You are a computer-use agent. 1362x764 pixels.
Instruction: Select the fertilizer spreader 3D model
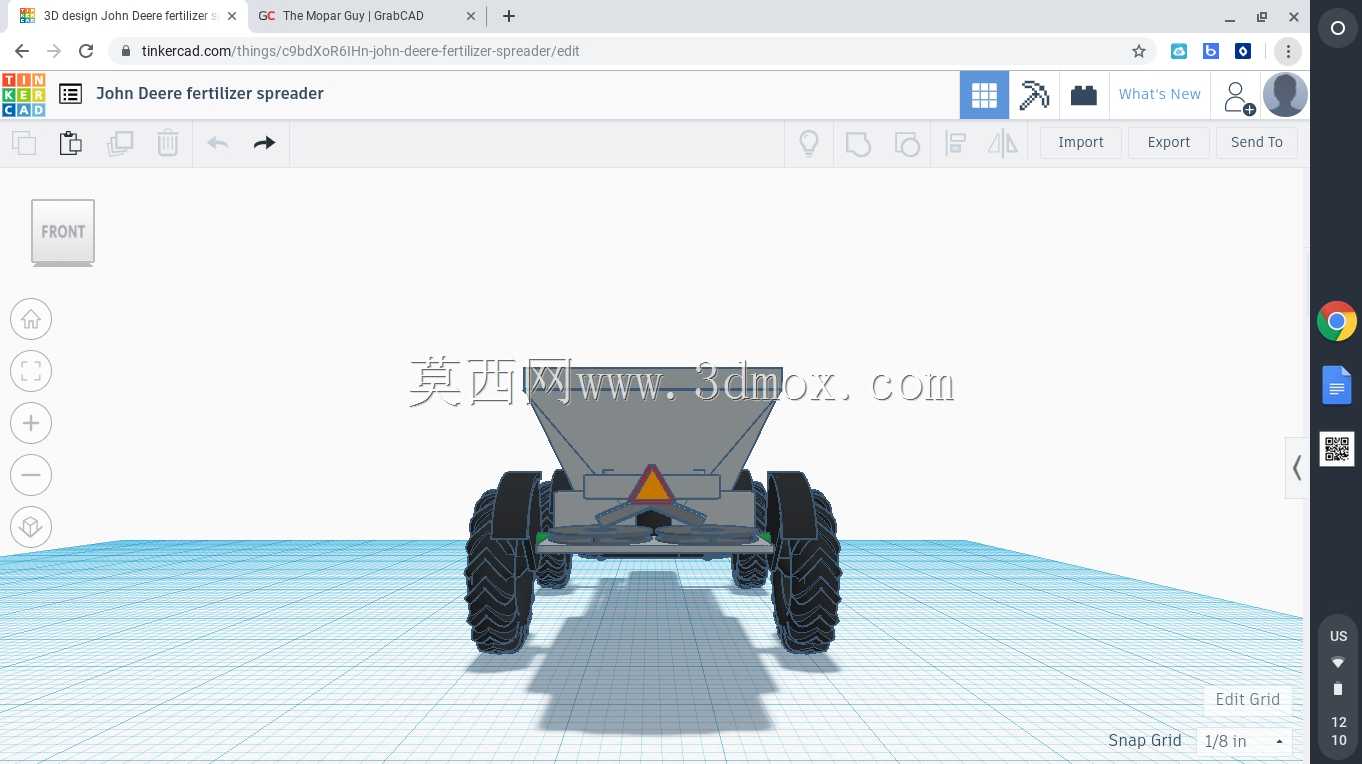pos(653,510)
